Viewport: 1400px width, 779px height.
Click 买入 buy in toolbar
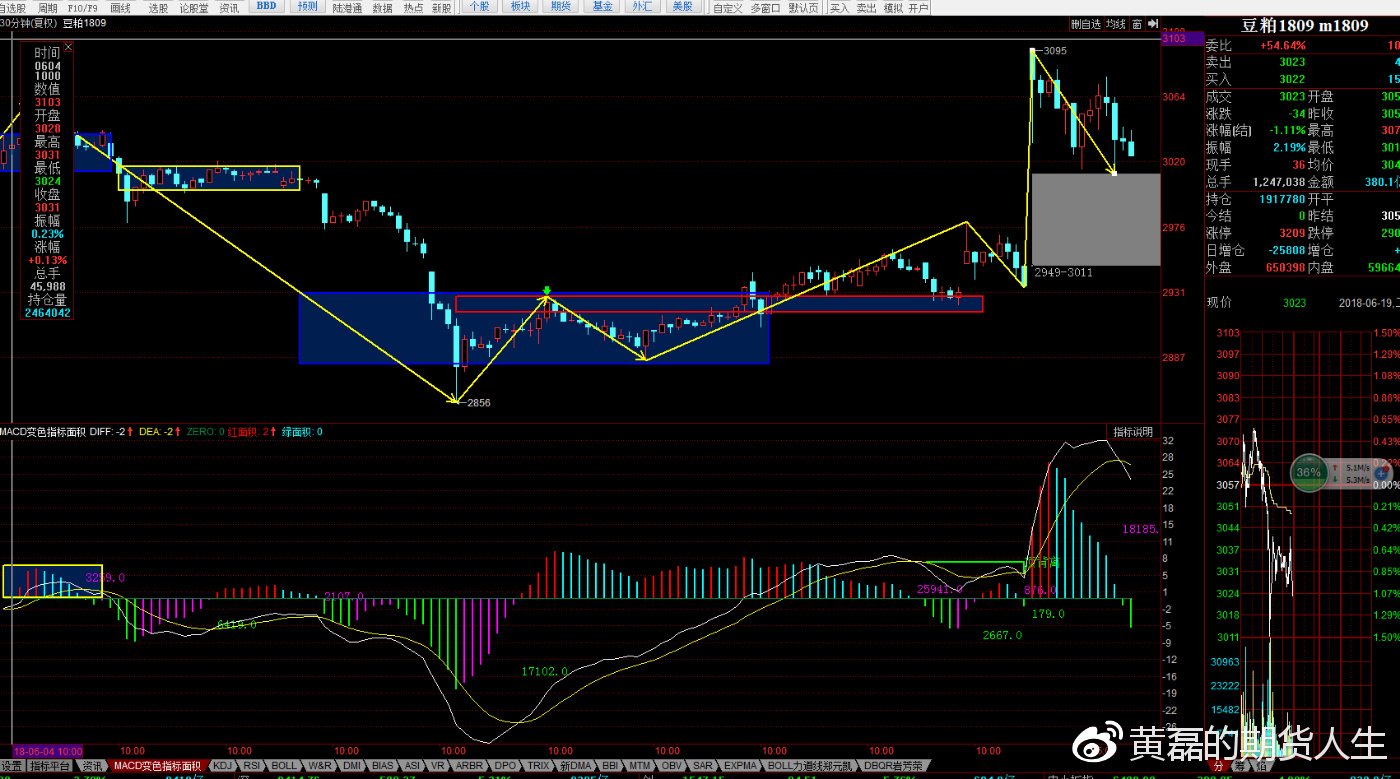click(x=839, y=7)
